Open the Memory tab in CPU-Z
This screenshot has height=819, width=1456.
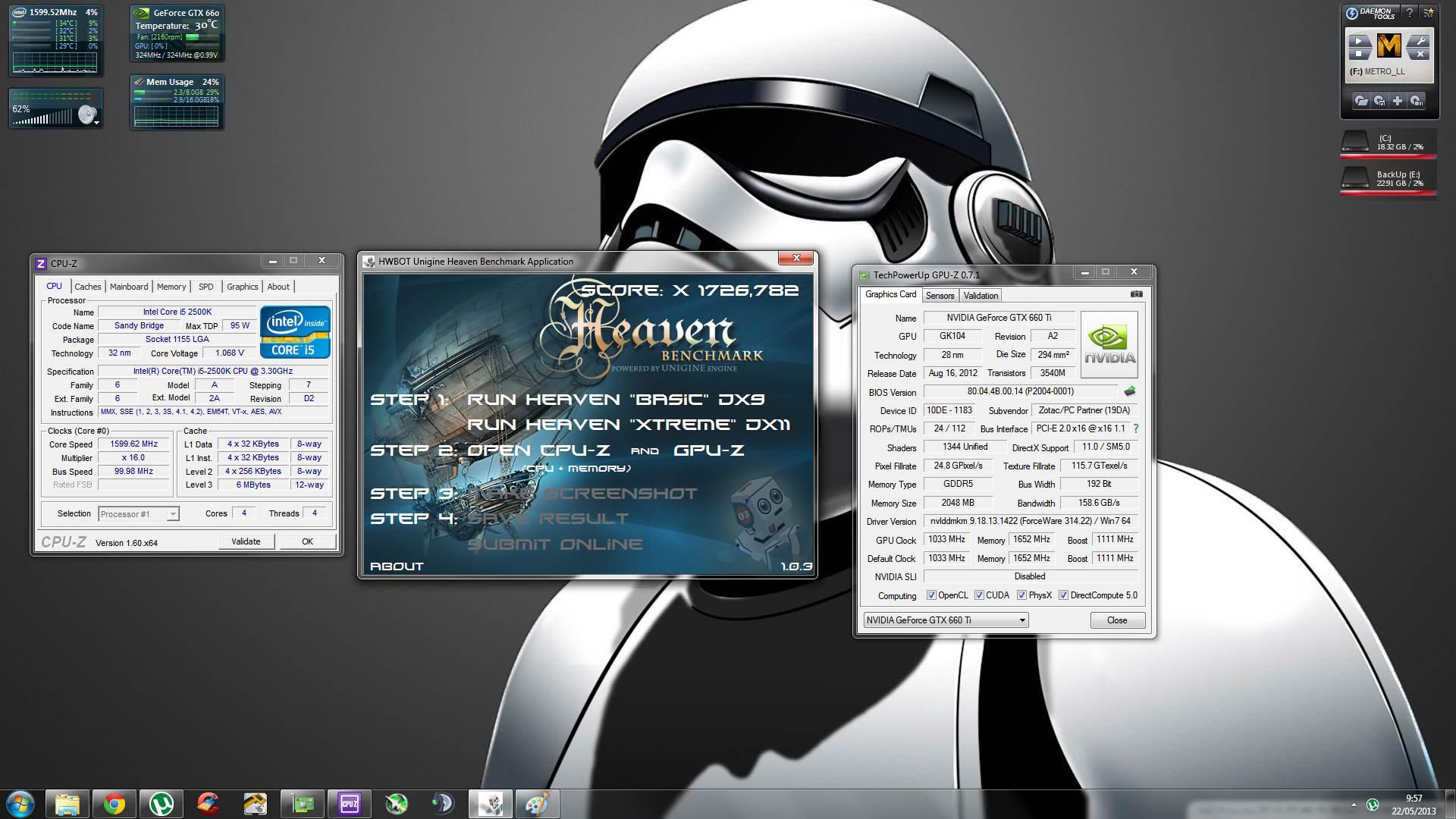coord(171,287)
